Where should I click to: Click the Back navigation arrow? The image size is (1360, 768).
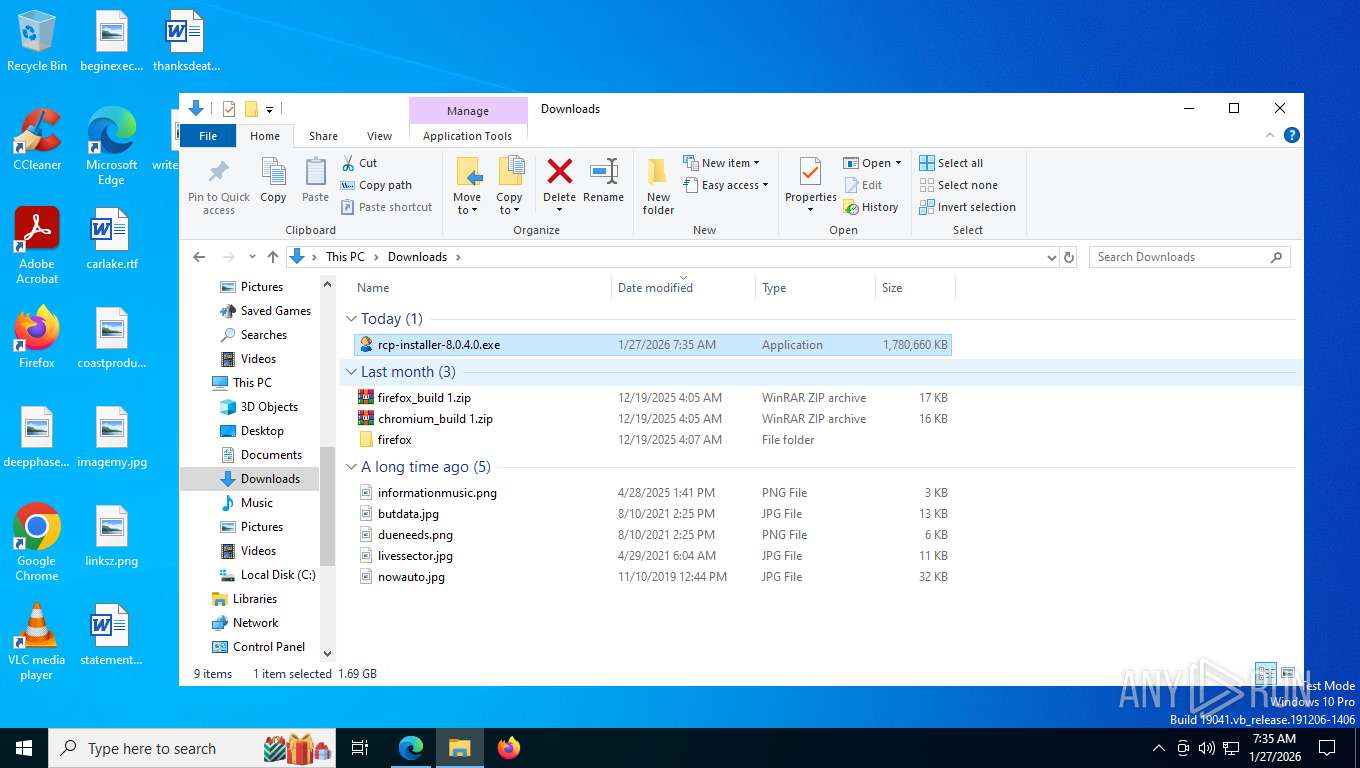point(199,257)
